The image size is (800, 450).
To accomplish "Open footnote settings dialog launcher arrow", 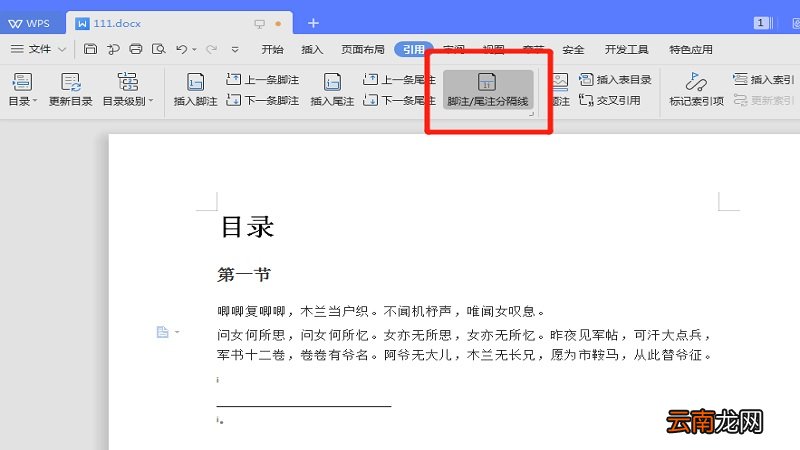I will [x=531, y=114].
